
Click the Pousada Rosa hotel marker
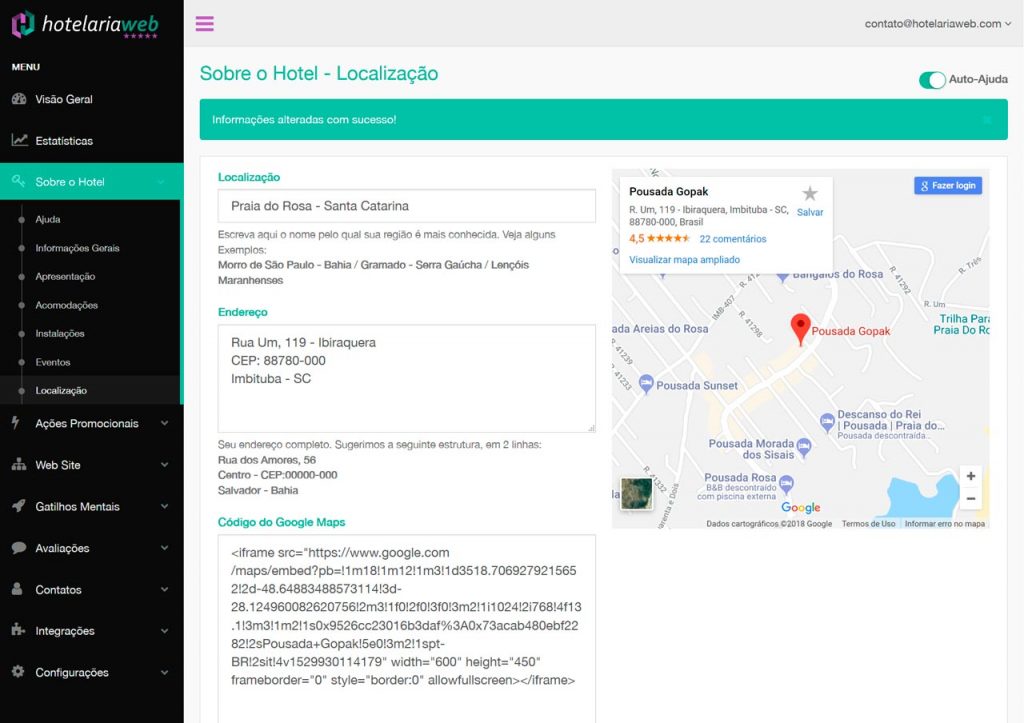(x=786, y=484)
